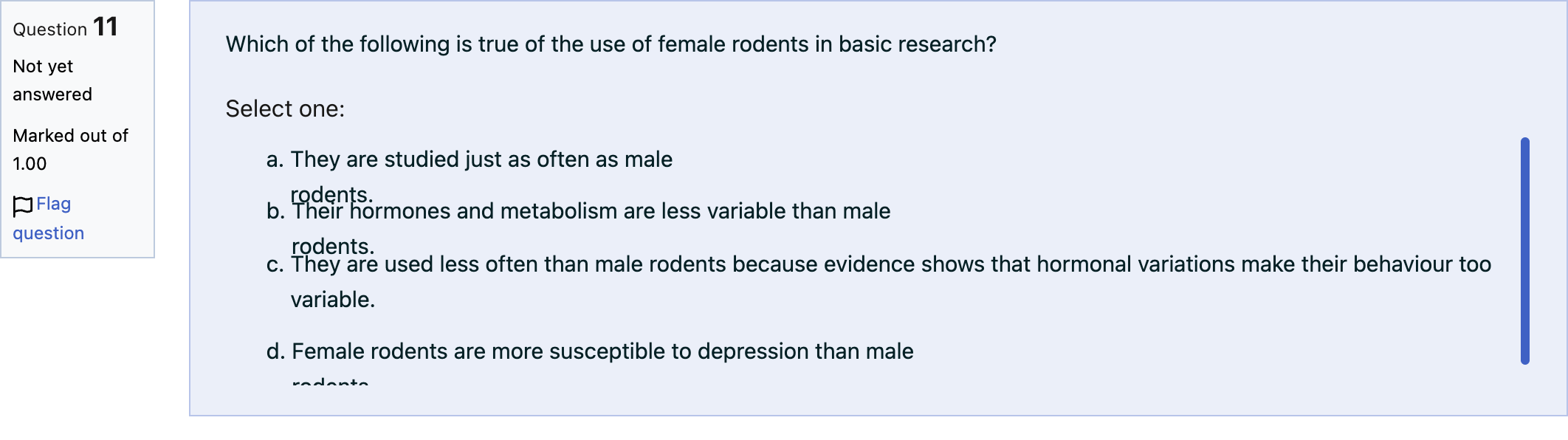This screenshot has width=1568, height=440.
Task: Select answer 'studied just as often as male'
Action: point(481,159)
